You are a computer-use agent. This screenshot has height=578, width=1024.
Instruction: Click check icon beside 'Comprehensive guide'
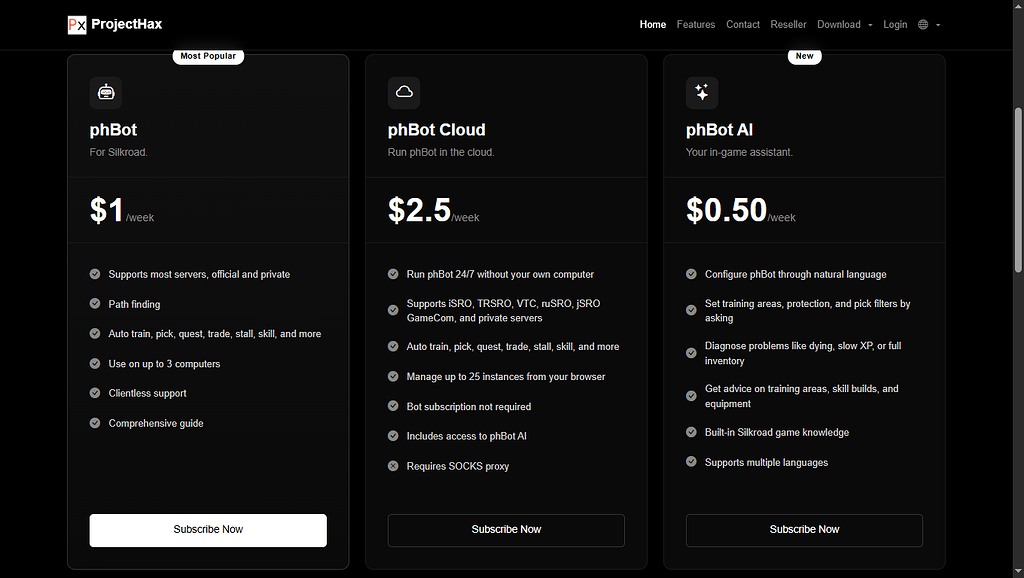95,423
